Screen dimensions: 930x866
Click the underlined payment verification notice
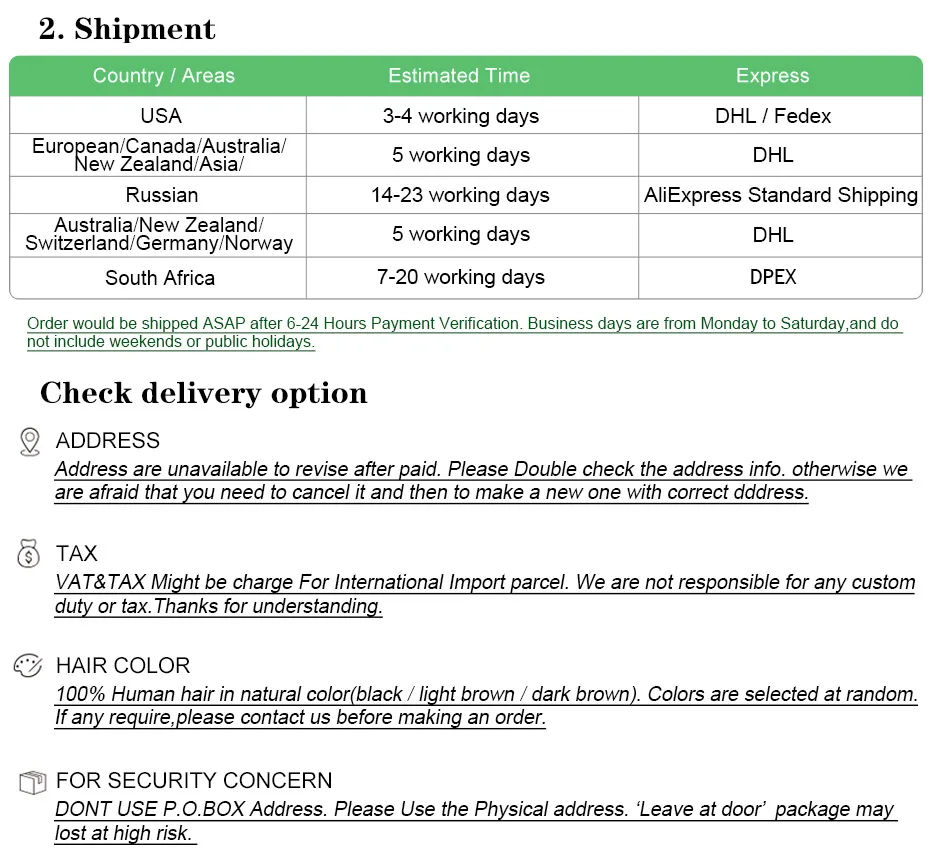[x=464, y=332]
